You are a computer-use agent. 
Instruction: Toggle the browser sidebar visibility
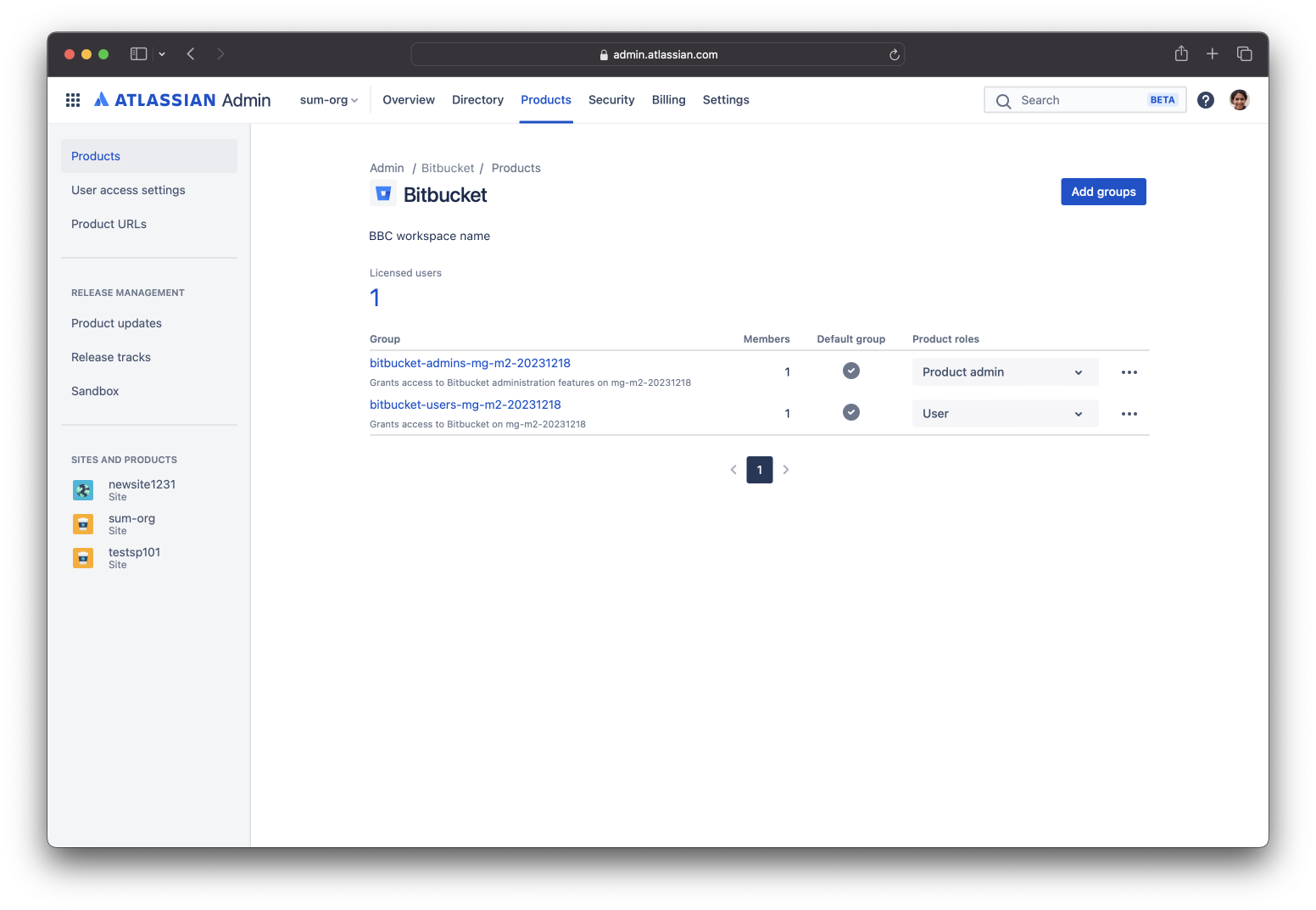click(x=137, y=53)
